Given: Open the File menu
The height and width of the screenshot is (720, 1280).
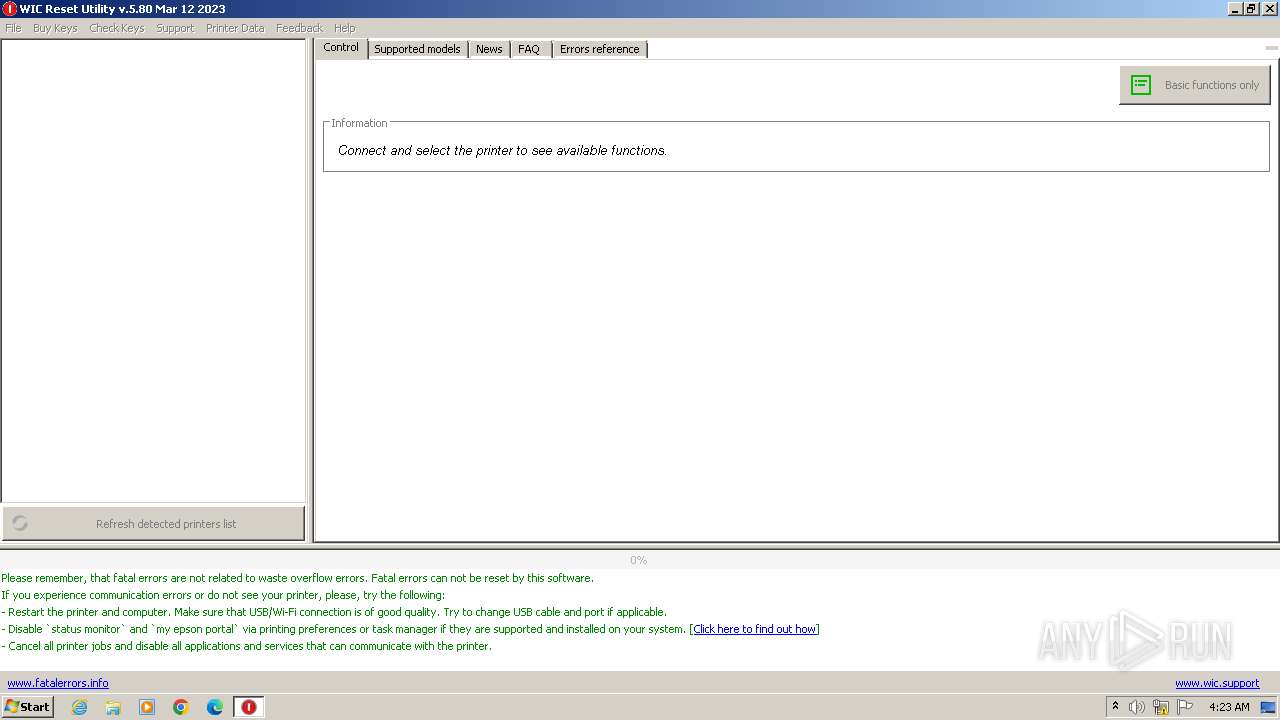Looking at the screenshot, I should click(x=13, y=28).
